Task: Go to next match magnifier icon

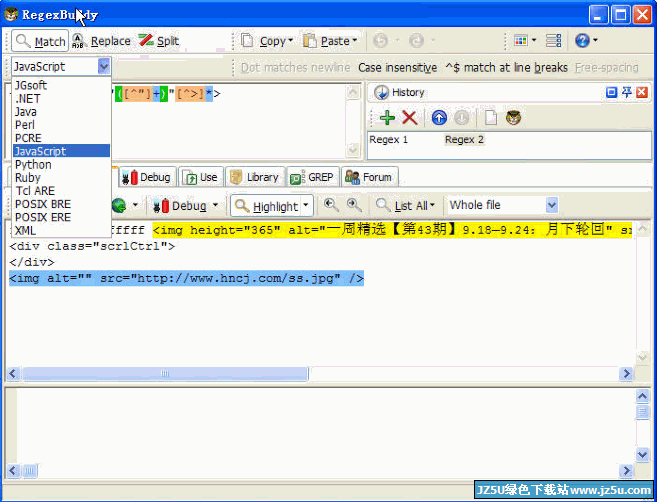Action: click(354, 205)
